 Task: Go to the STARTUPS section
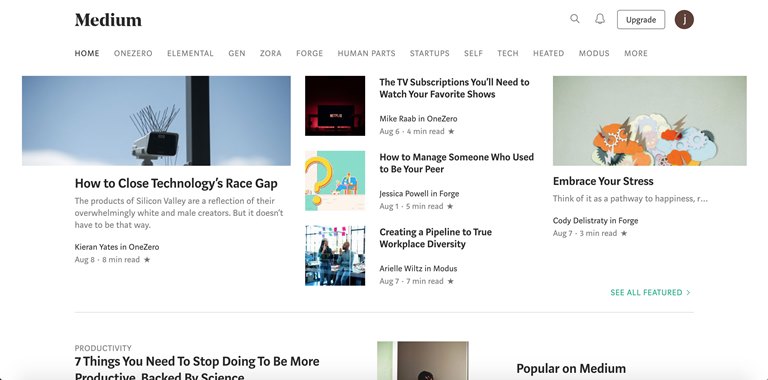(430, 53)
